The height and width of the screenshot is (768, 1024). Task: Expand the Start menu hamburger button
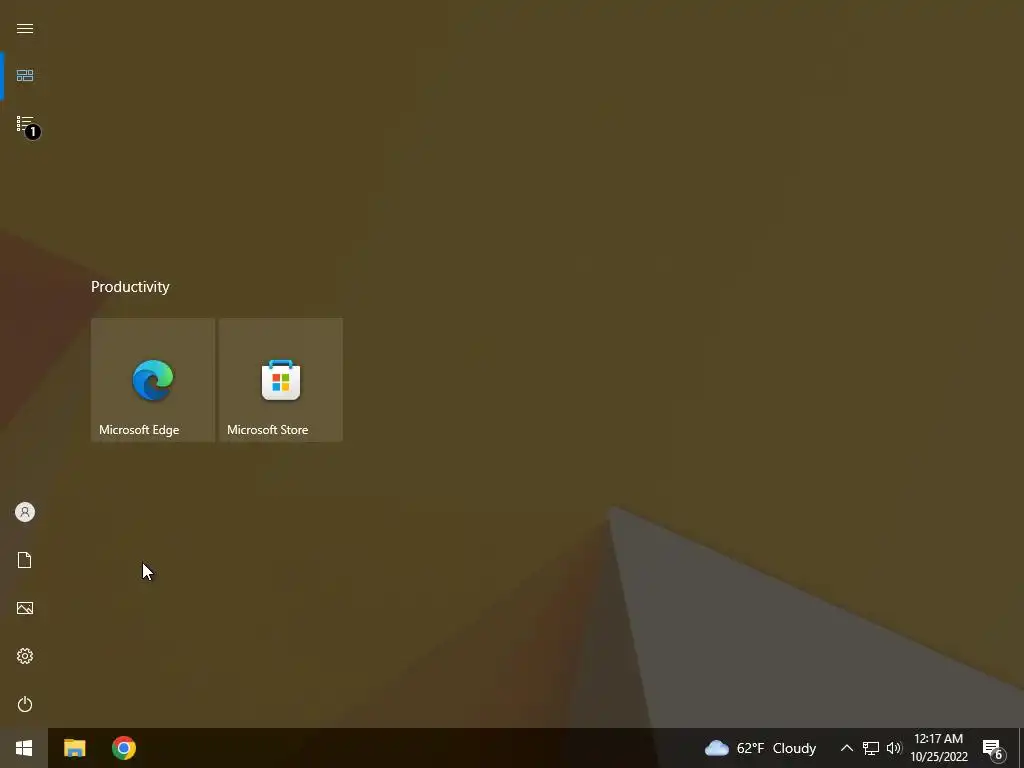coord(25,28)
